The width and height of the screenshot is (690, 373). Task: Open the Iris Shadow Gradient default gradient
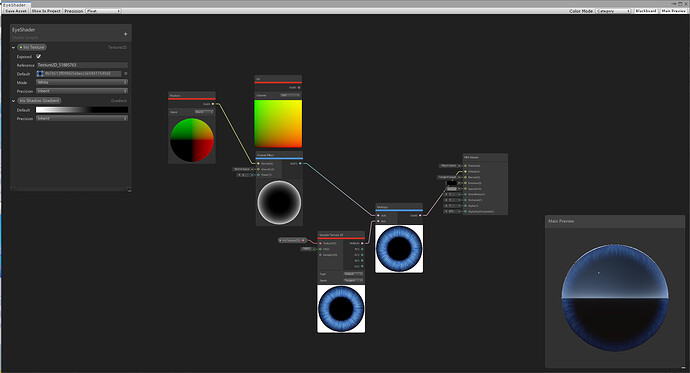tap(82, 110)
